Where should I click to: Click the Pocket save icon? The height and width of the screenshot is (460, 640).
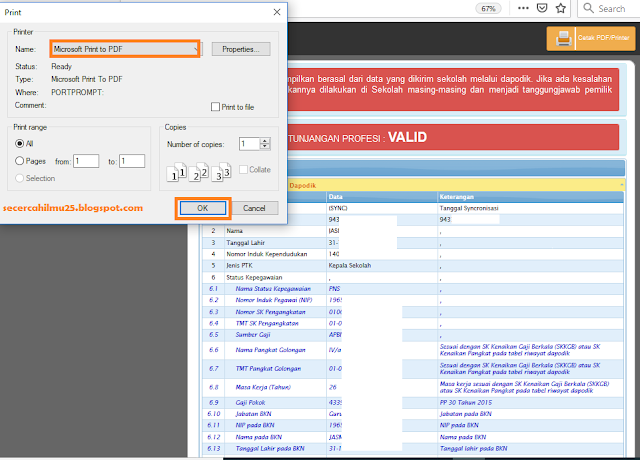point(542,8)
